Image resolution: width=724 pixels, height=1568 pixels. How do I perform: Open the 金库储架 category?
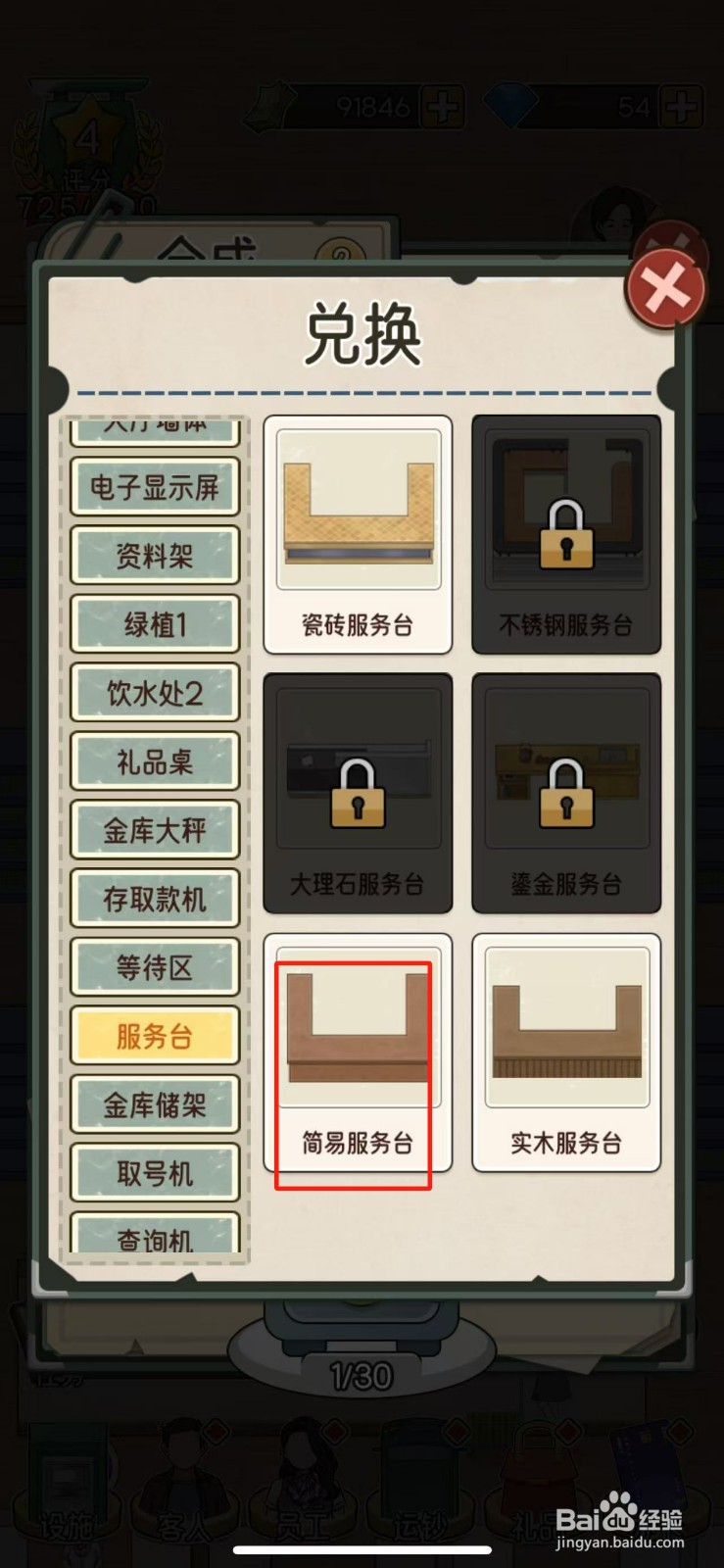pos(155,1104)
